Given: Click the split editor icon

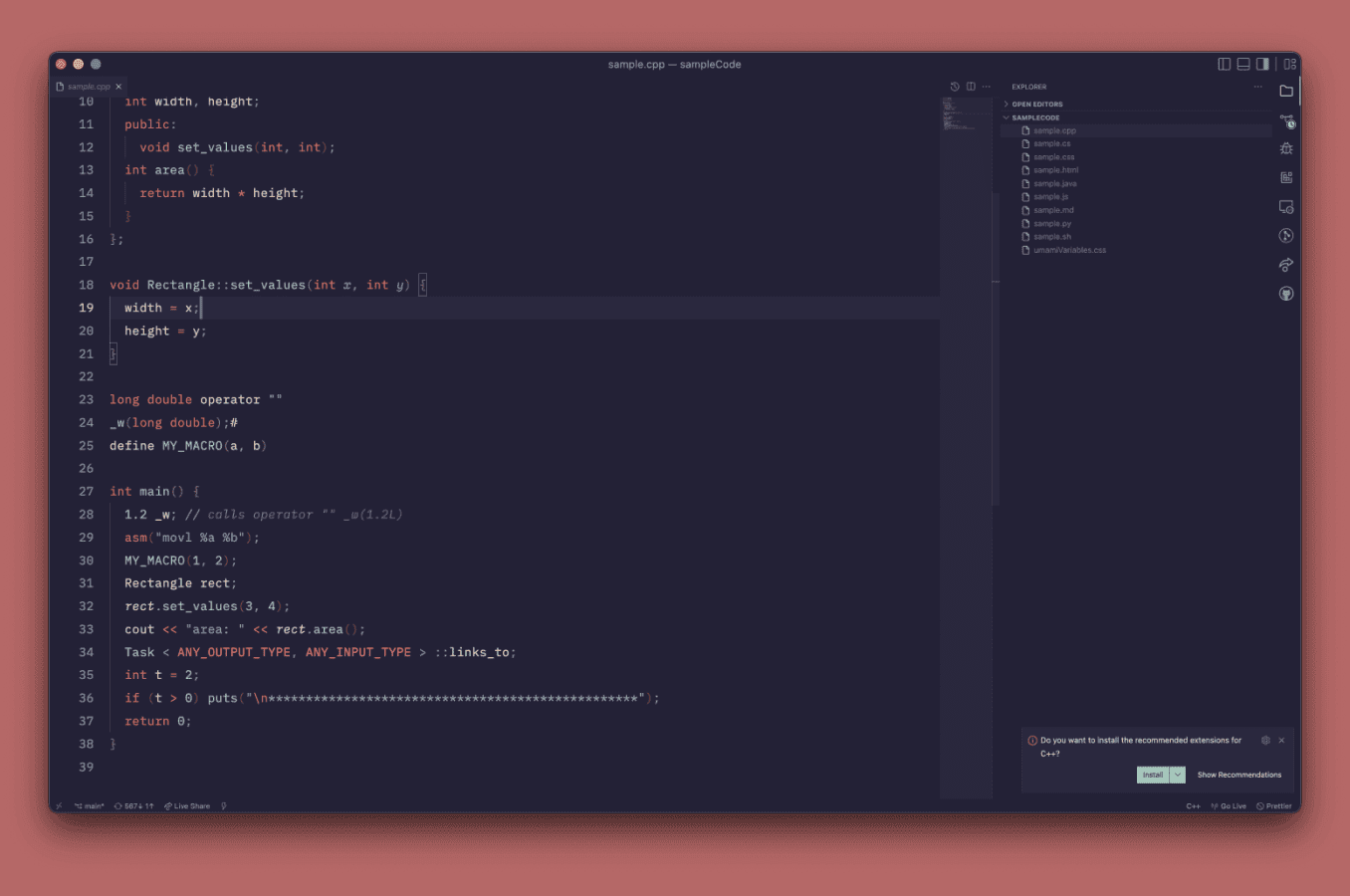Looking at the screenshot, I should point(971,87).
